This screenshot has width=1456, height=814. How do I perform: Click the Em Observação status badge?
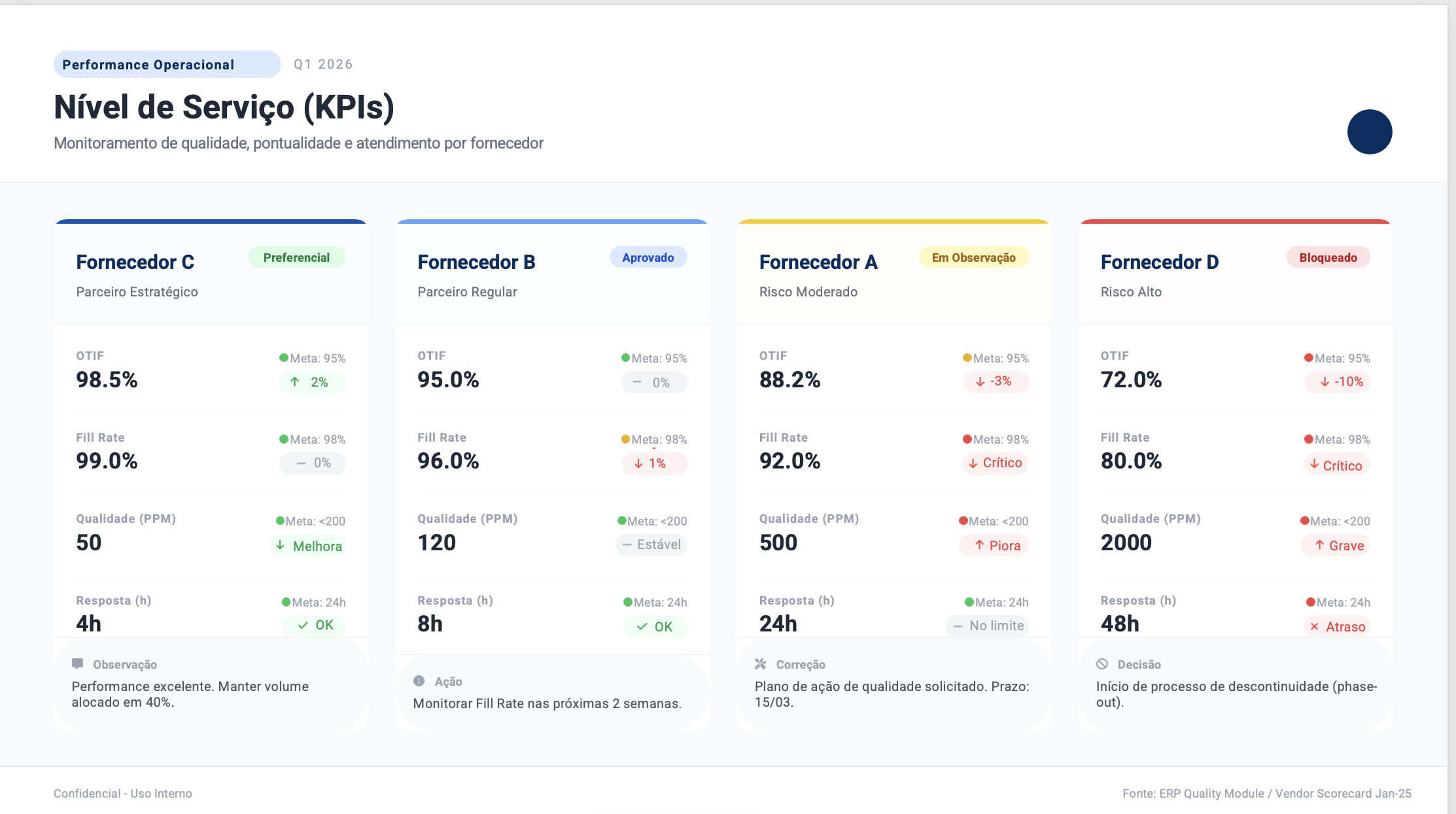pos(974,257)
